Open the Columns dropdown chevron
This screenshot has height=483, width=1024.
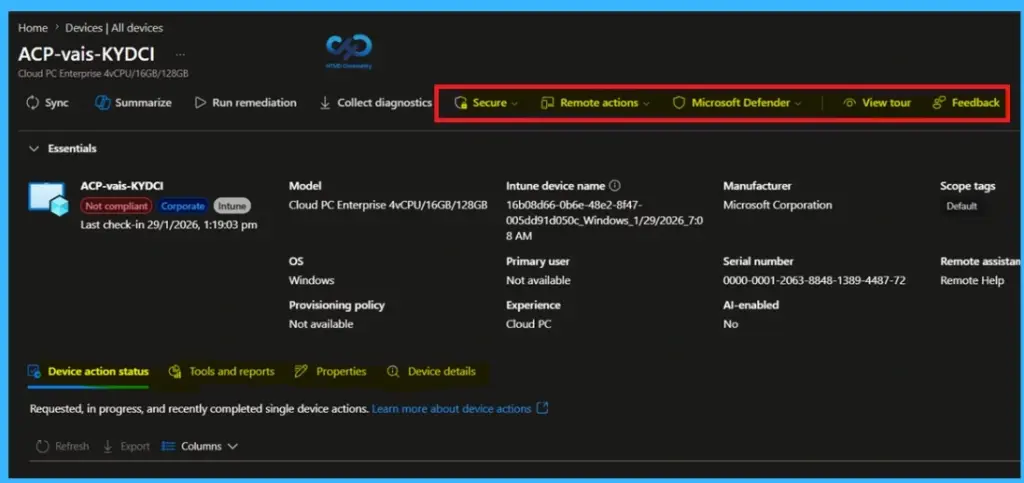(232, 446)
